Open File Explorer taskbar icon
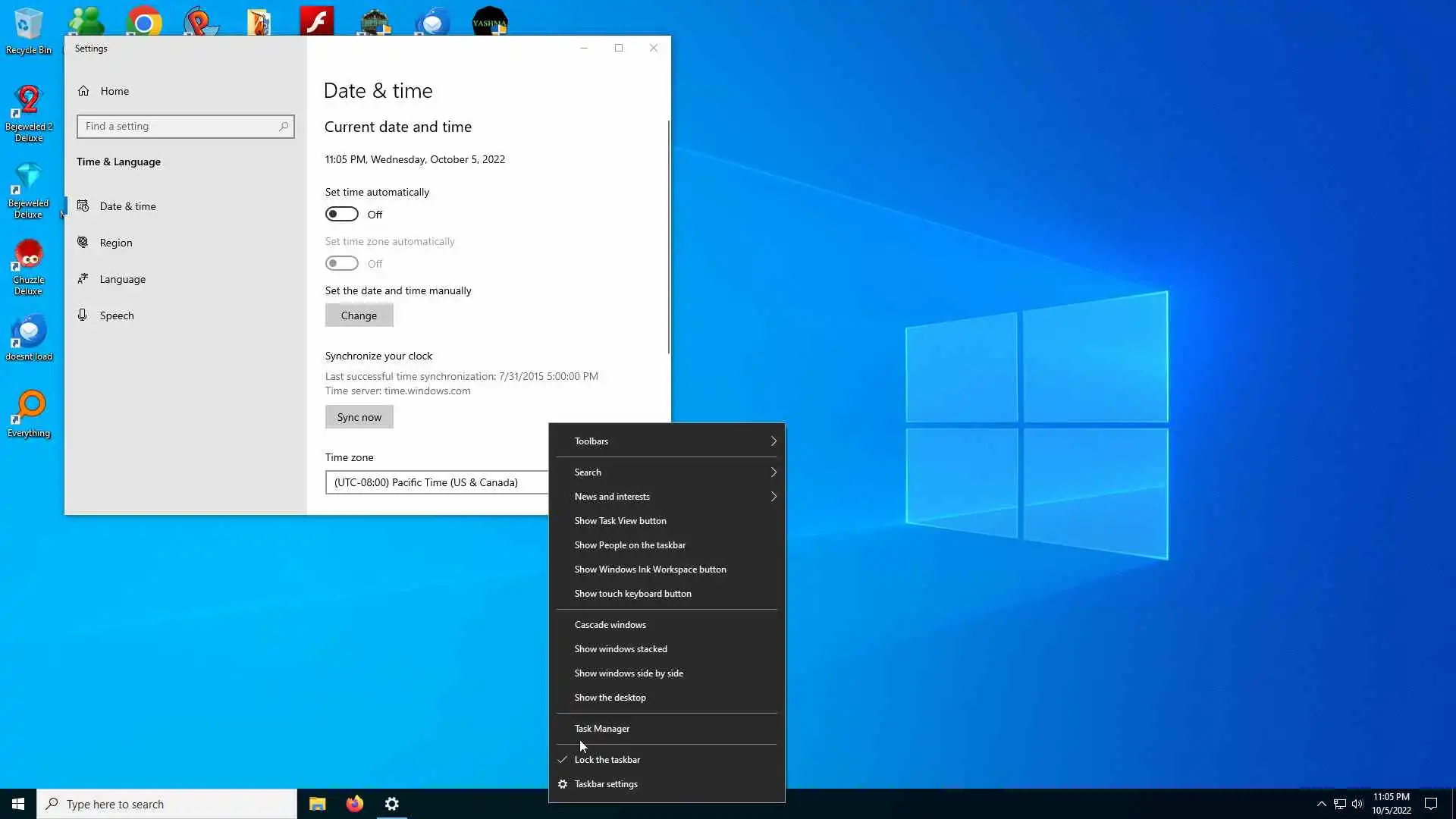This screenshot has width=1456, height=819. click(x=317, y=804)
